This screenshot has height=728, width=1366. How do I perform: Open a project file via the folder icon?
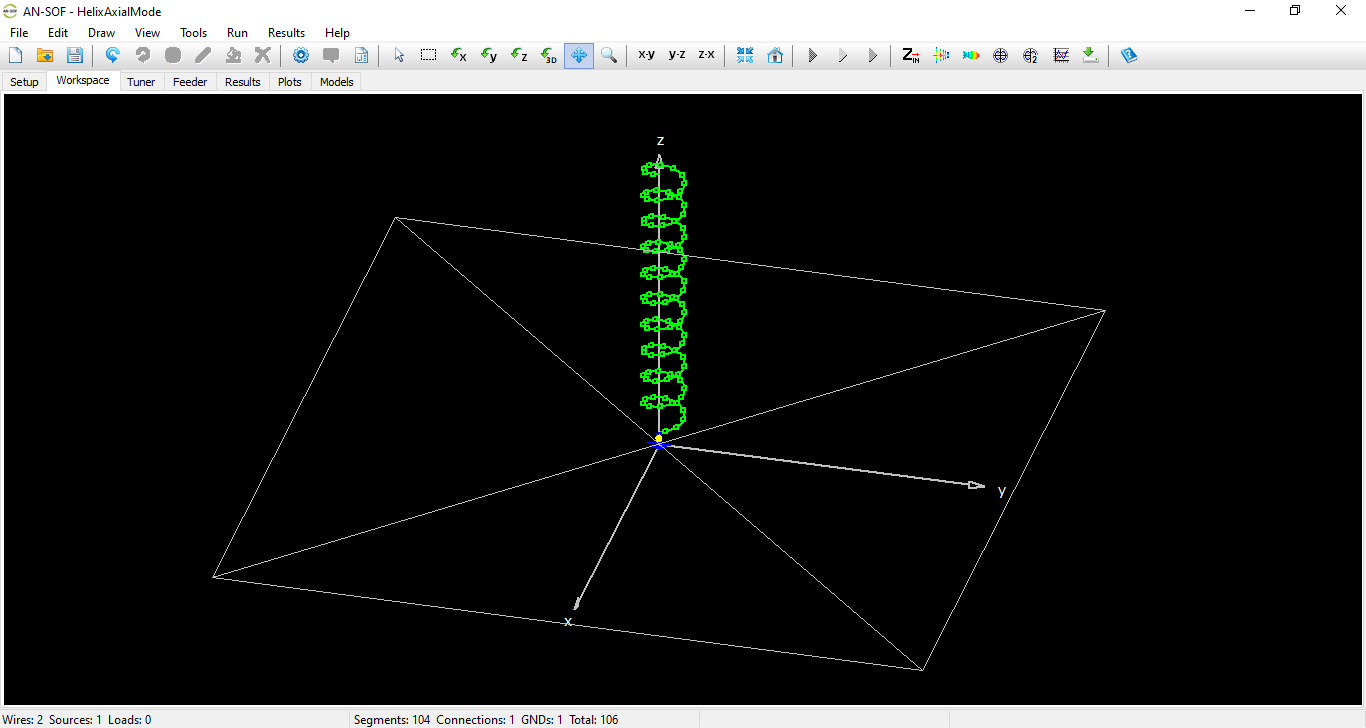click(x=45, y=55)
